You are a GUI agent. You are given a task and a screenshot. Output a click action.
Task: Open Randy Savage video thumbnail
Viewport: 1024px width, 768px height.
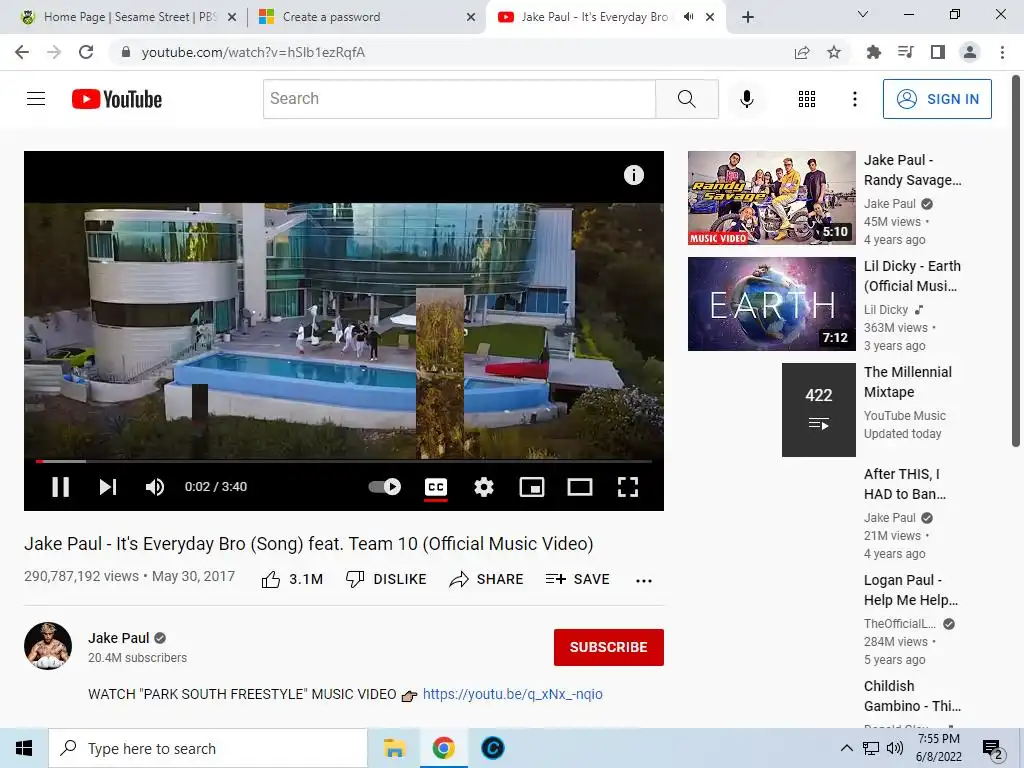(771, 198)
